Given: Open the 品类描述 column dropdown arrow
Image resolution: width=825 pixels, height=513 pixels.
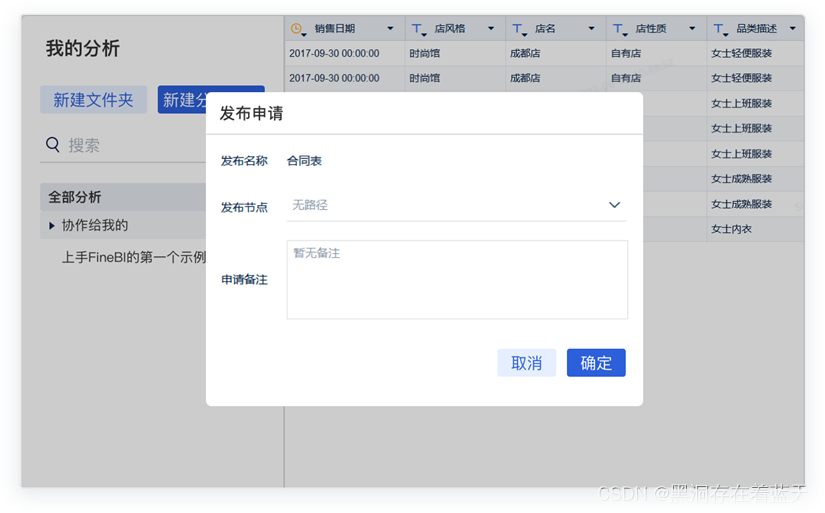Looking at the screenshot, I should point(792,28).
